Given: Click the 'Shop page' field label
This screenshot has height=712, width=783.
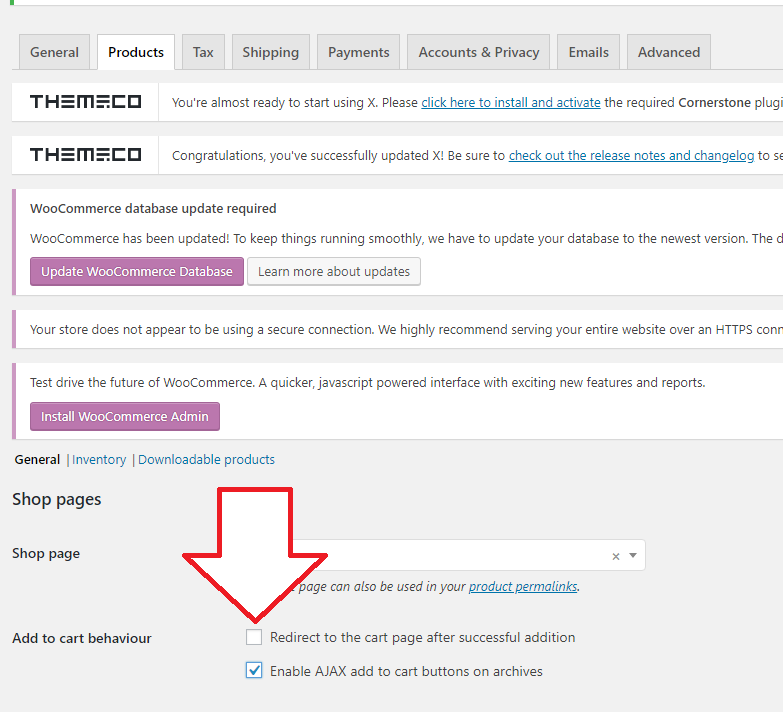Looking at the screenshot, I should [x=46, y=553].
